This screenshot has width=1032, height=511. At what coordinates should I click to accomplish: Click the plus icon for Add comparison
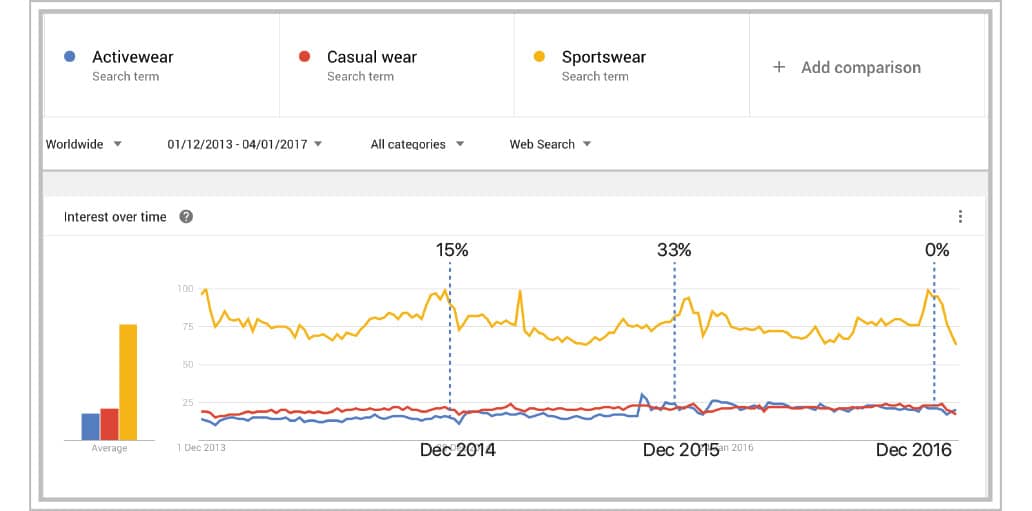coord(779,67)
